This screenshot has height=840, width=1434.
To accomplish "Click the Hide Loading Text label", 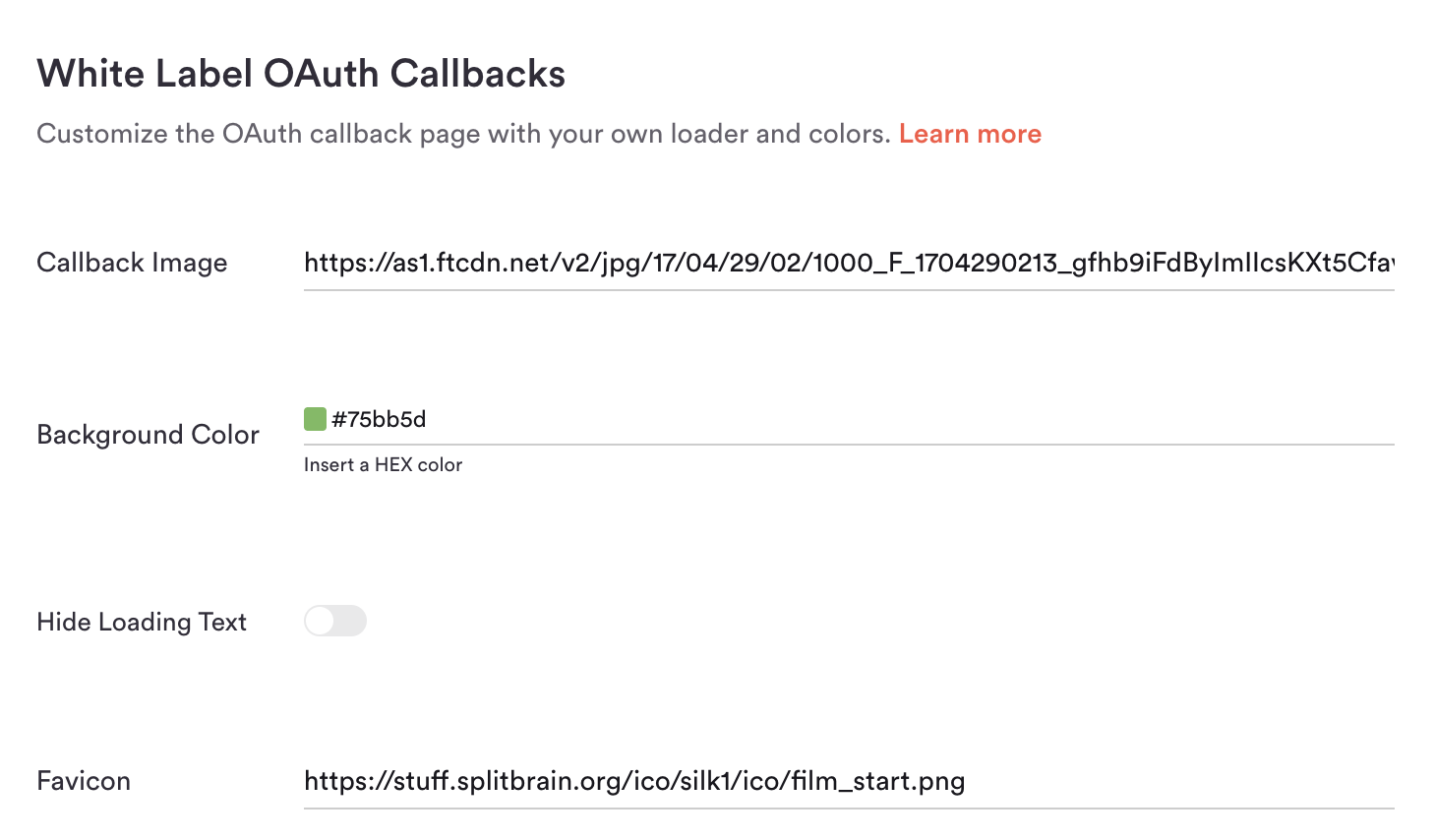I will tap(141, 621).
